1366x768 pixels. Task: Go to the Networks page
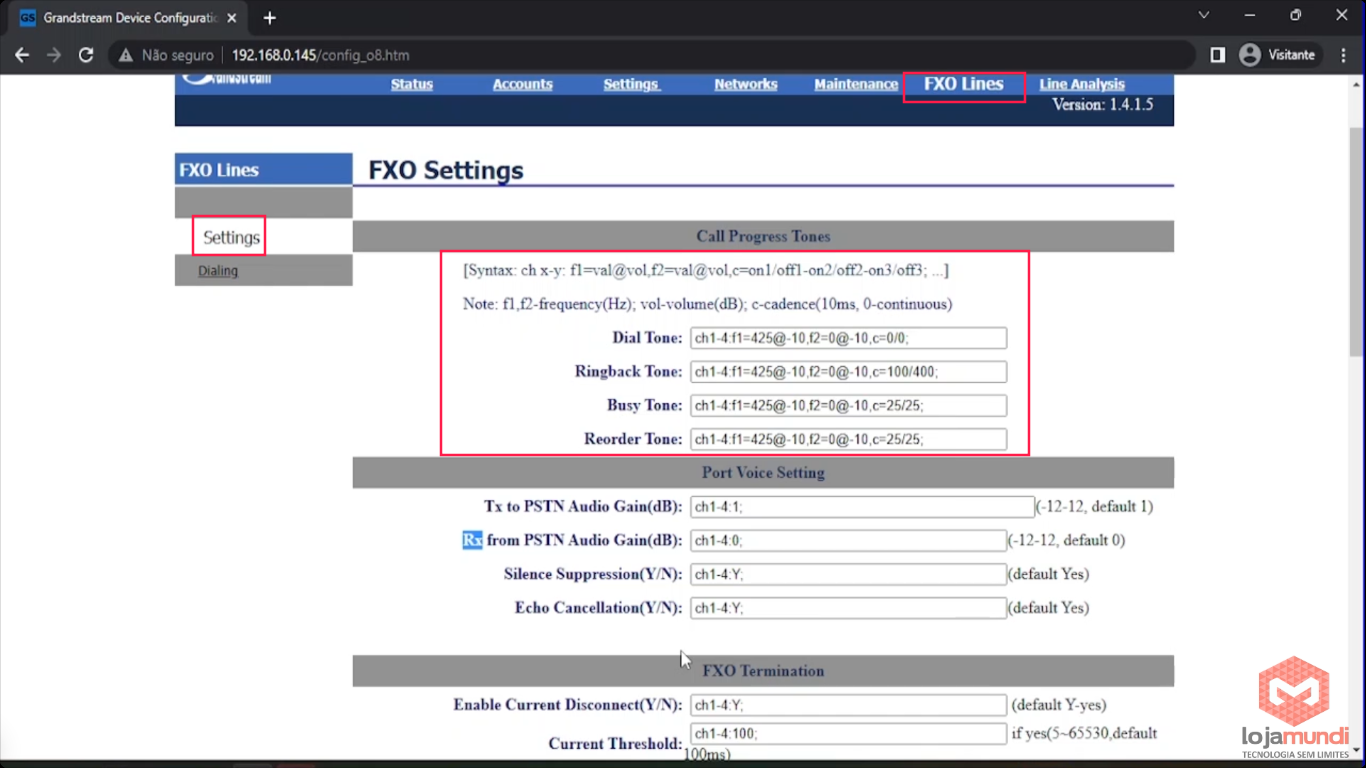745,84
